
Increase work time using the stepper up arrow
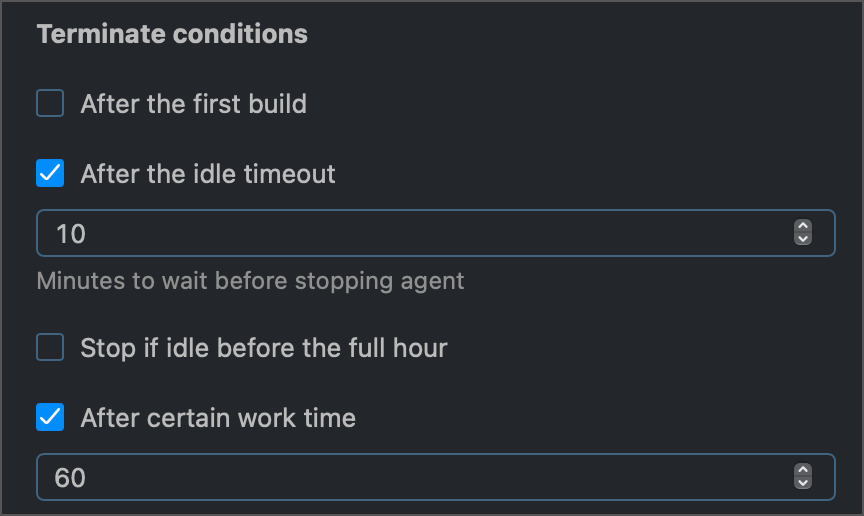(x=802, y=471)
